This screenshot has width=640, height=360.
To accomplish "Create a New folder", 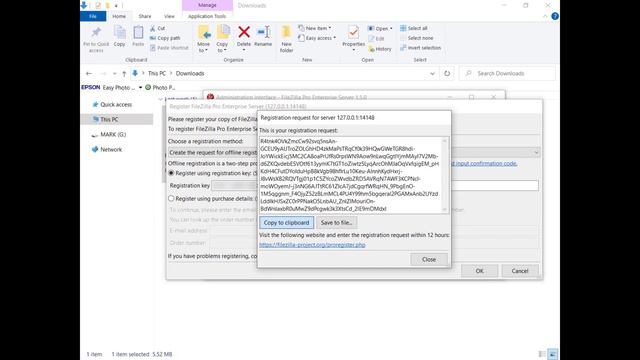I will point(287,39).
